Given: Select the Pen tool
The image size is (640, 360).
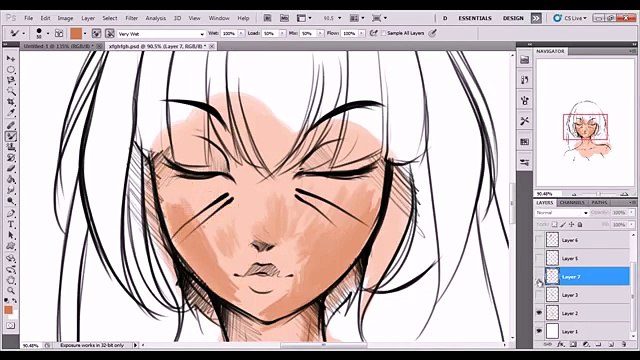Looking at the screenshot, I should tap(11, 213).
